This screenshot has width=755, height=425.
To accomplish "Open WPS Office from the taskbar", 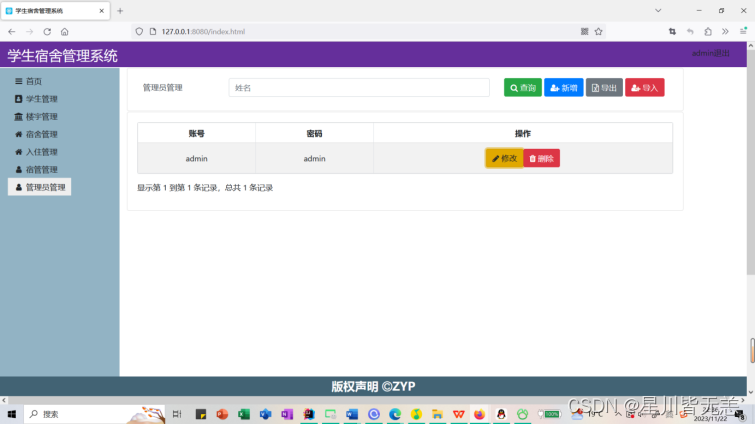I will tap(458, 414).
